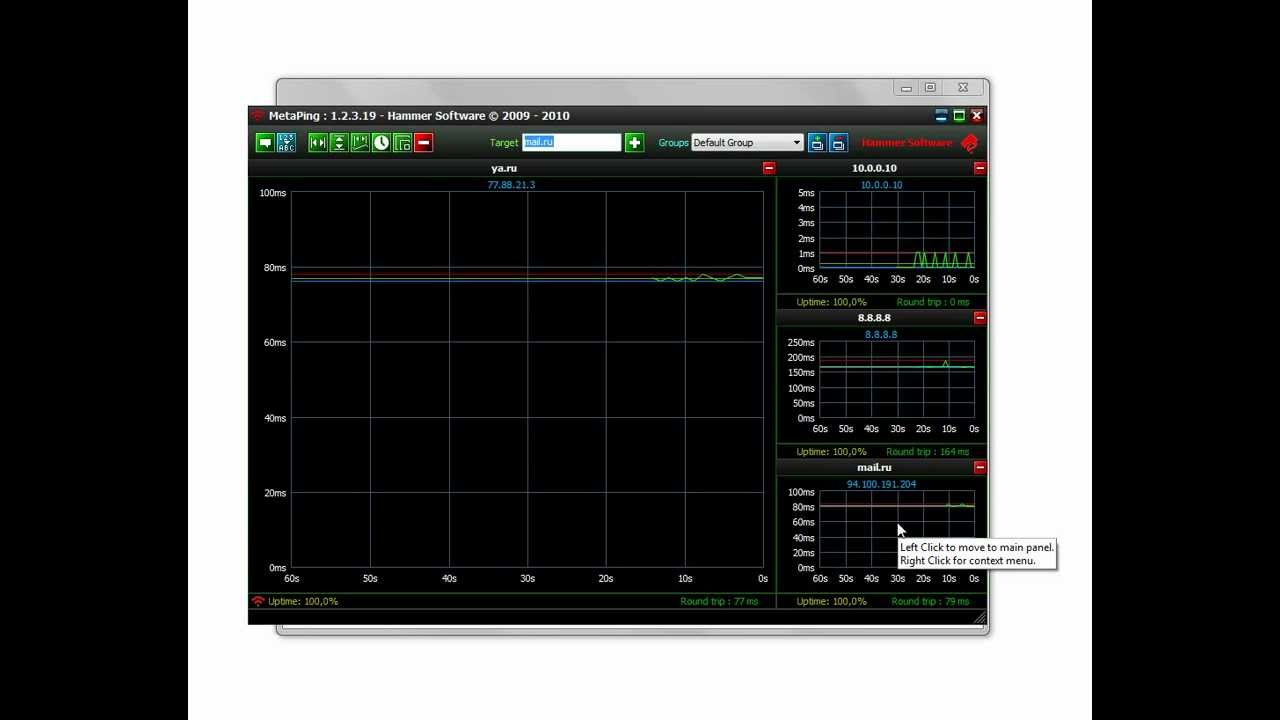This screenshot has height=720, width=1280.
Task: Click the mail.ru mini graph
Action: (x=897, y=530)
